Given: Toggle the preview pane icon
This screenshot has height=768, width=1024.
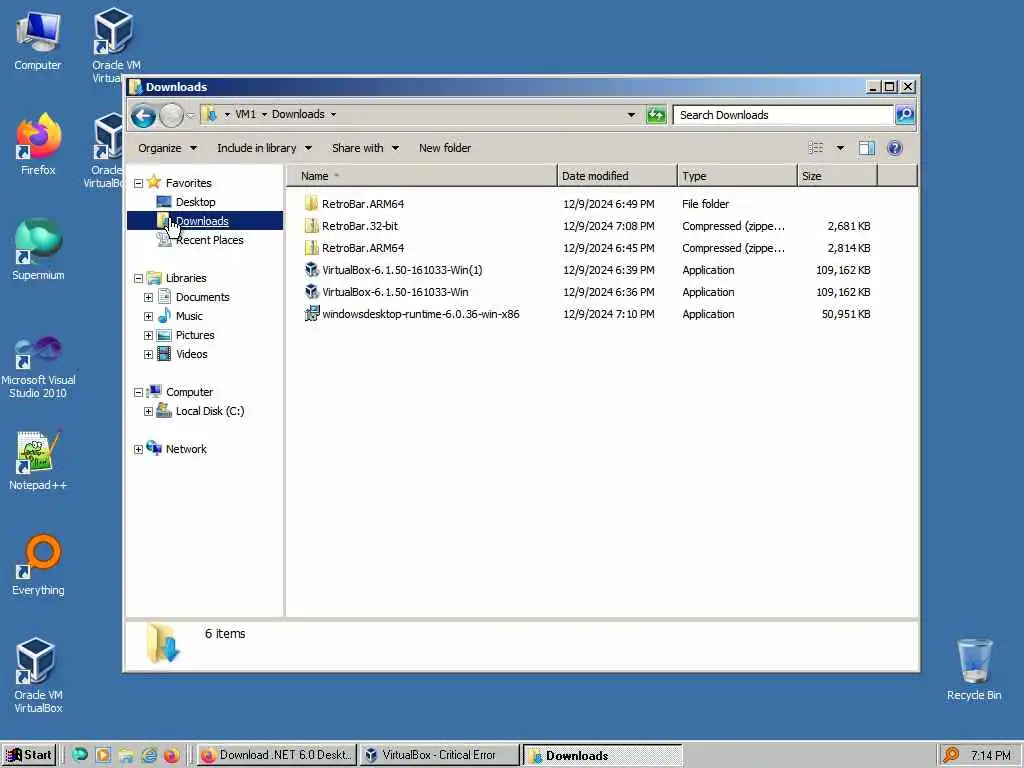Looking at the screenshot, I should click(x=867, y=148).
